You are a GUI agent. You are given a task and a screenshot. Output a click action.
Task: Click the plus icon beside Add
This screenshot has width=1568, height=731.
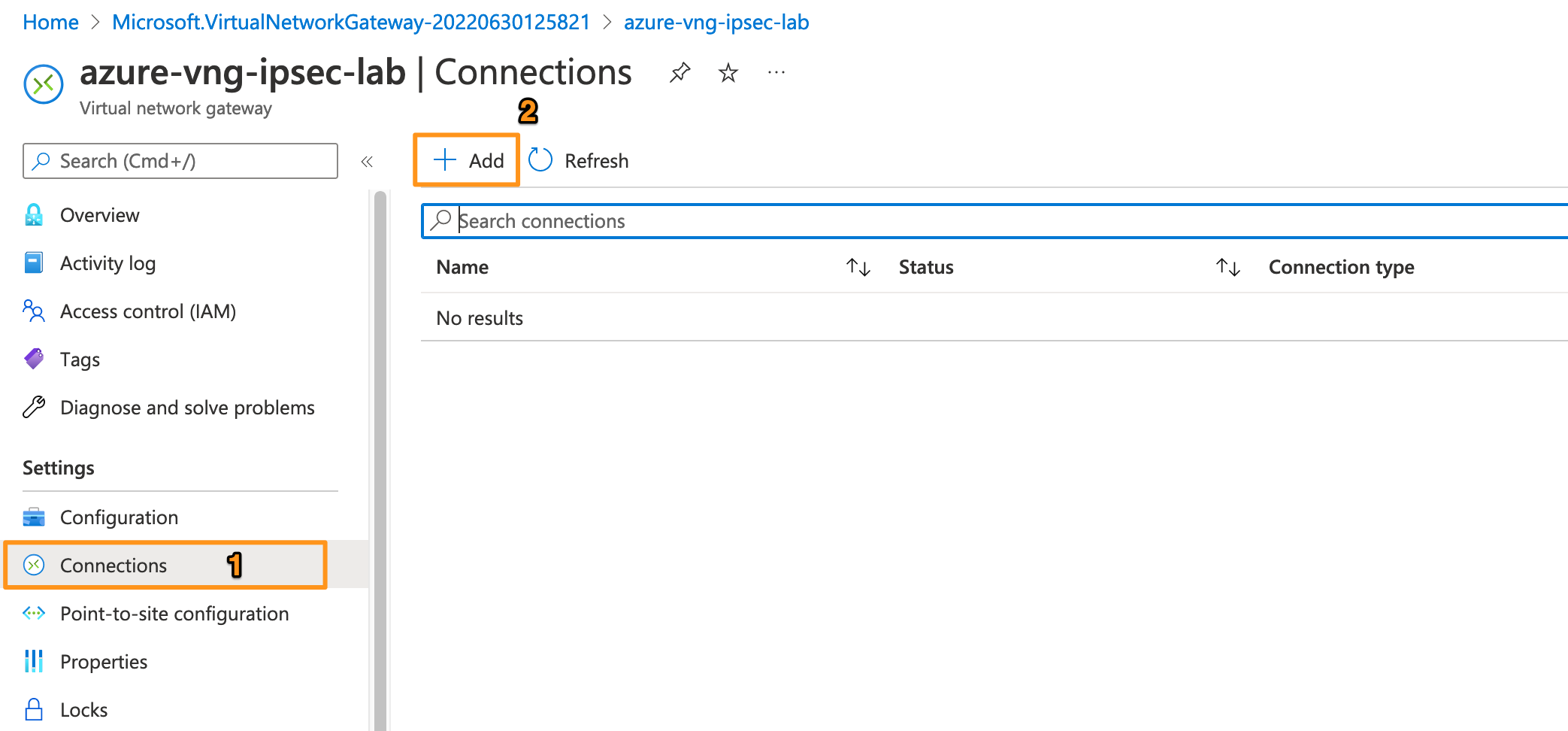pyautogui.click(x=445, y=160)
